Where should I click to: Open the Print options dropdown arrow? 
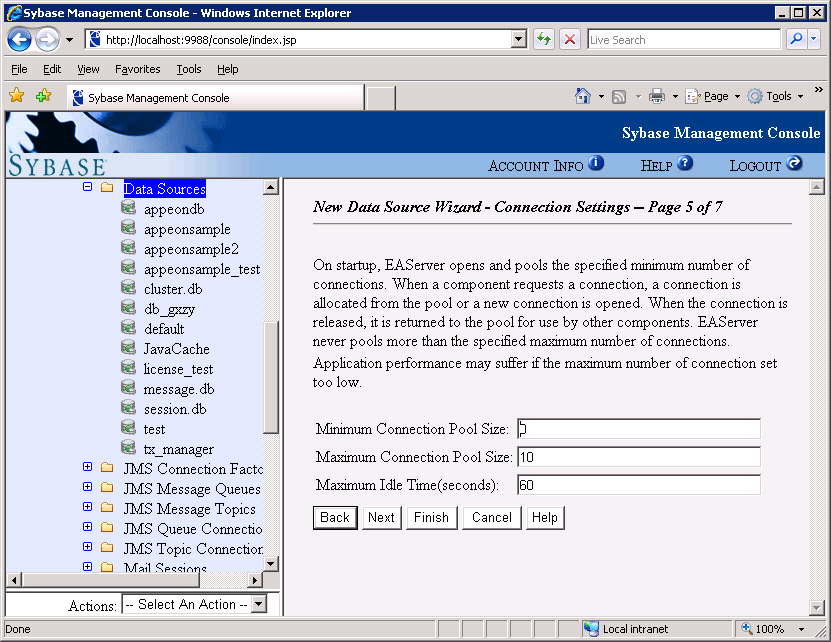coord(675,96)
